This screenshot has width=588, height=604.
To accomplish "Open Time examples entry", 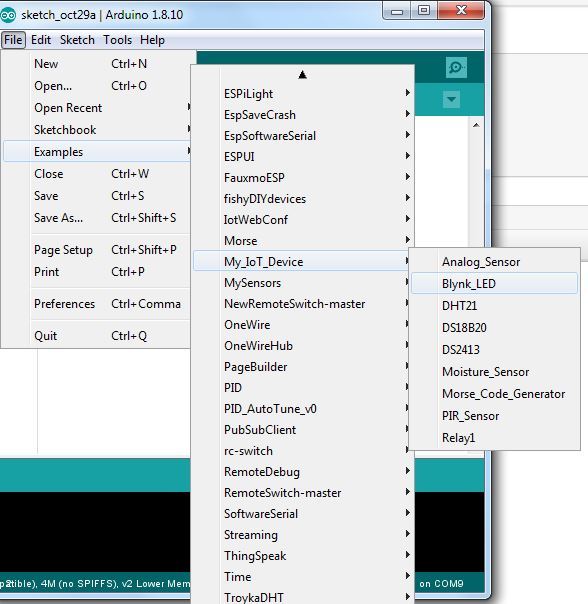I will [302, 577].
